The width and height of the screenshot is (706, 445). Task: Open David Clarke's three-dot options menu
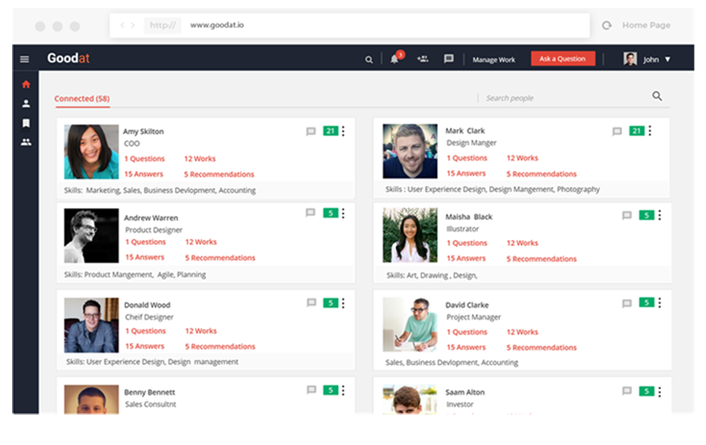pyautogui.click(x=660, y=303)
